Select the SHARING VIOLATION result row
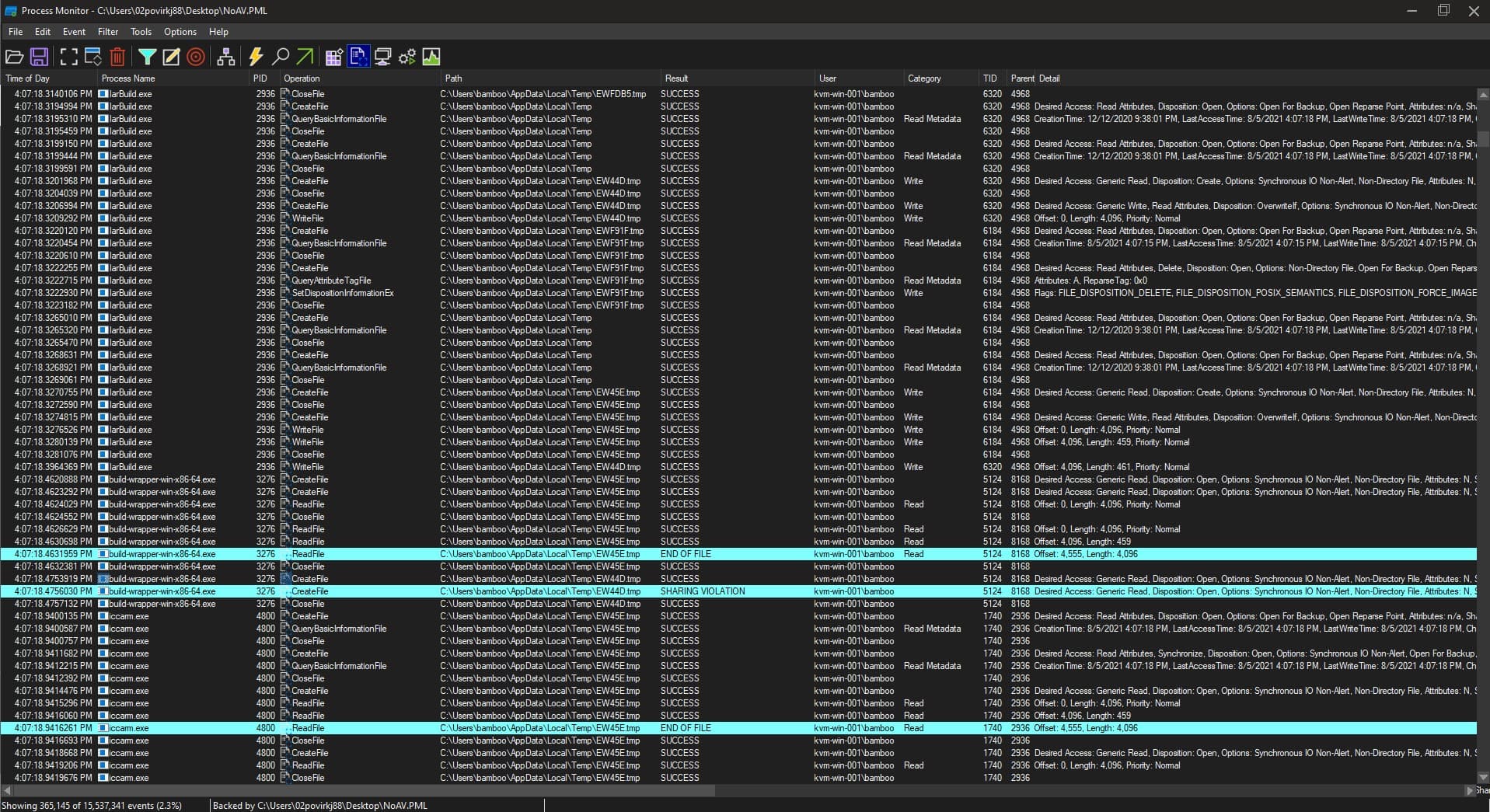This screenshot has height=812, width=1490. click(x=738, y=591)
